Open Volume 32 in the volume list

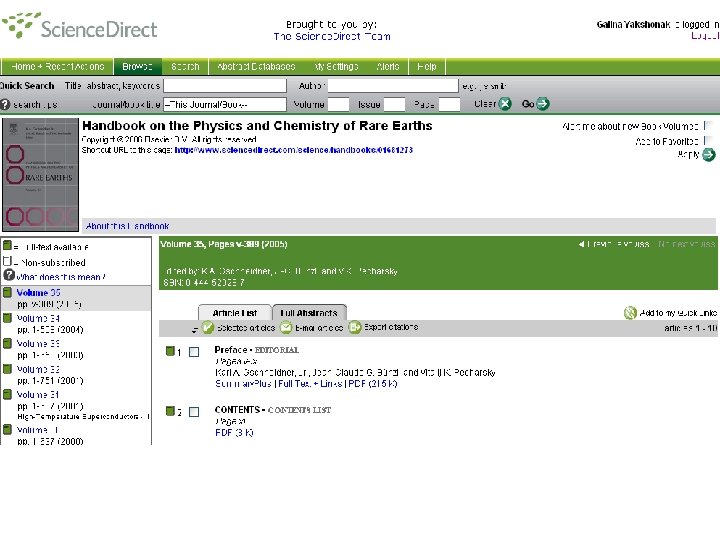(38, 369)
